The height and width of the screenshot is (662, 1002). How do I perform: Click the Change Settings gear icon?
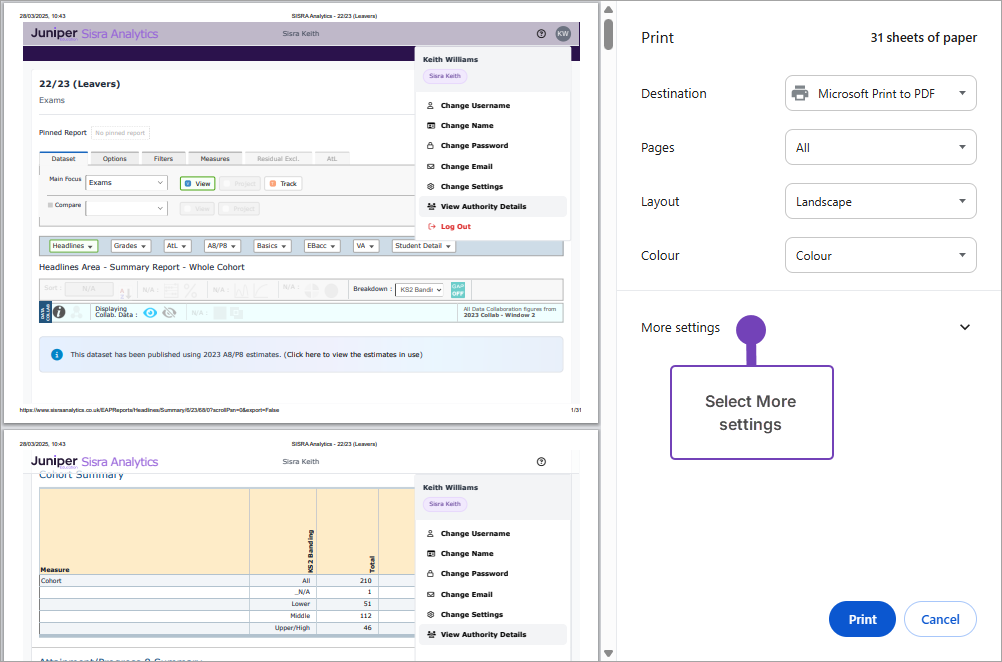click(431, 187)
